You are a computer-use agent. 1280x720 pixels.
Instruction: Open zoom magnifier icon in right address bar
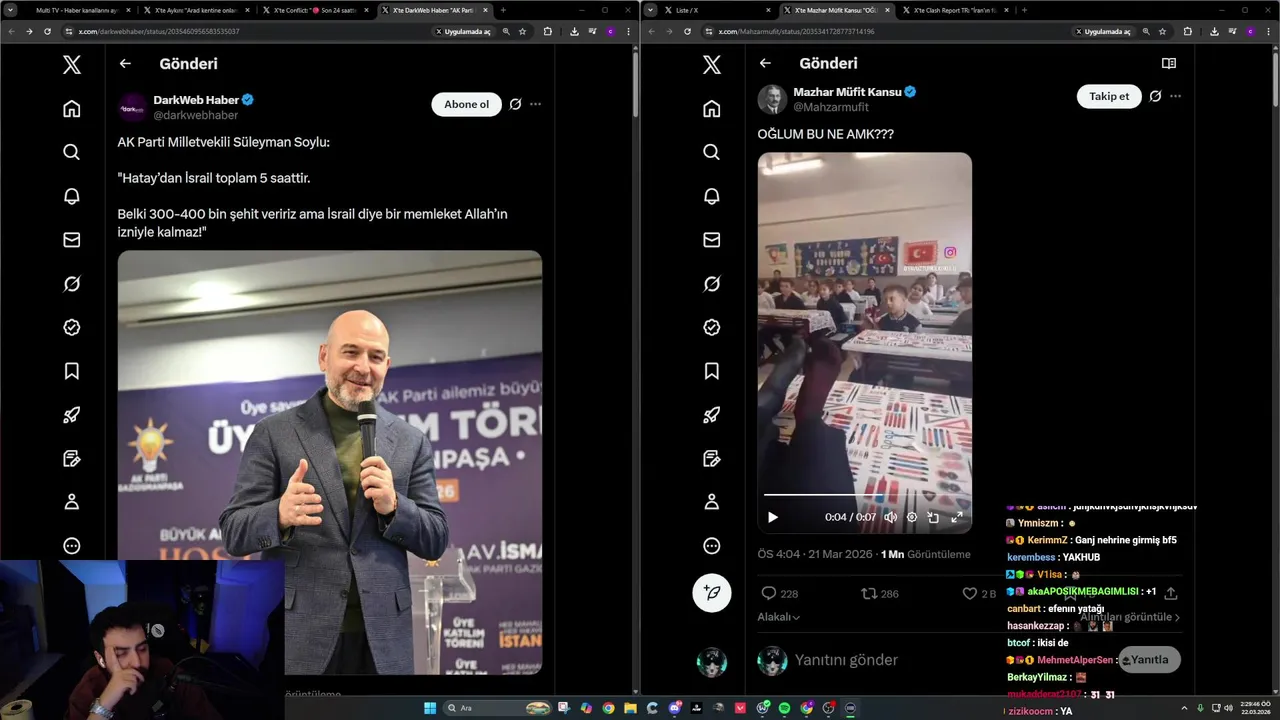1146,31
